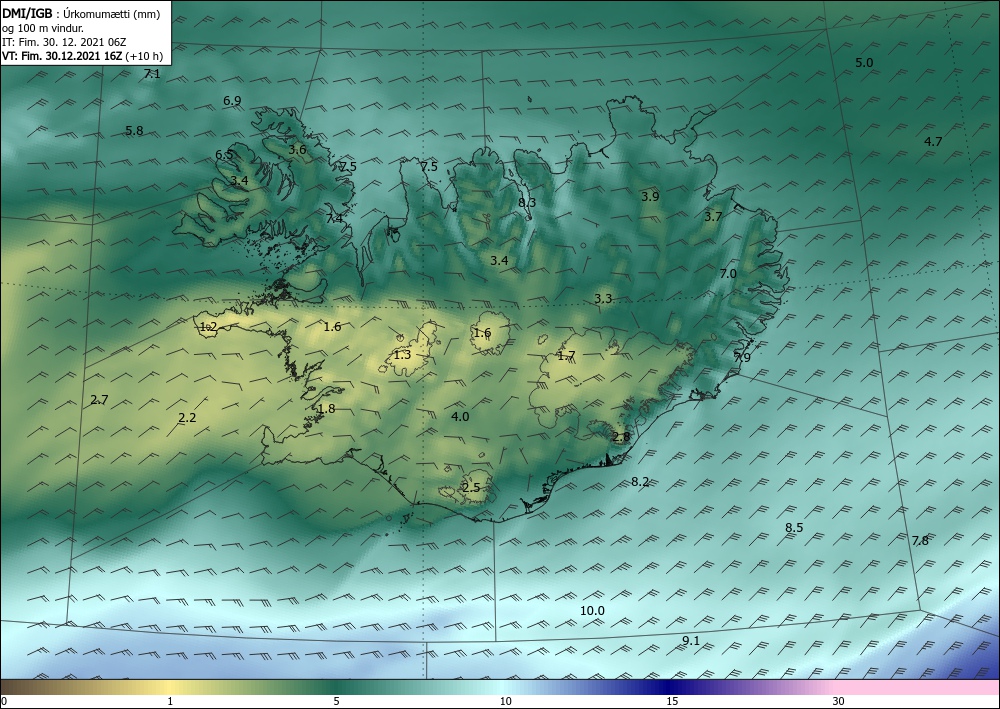Click the map value 5.8

134,131
